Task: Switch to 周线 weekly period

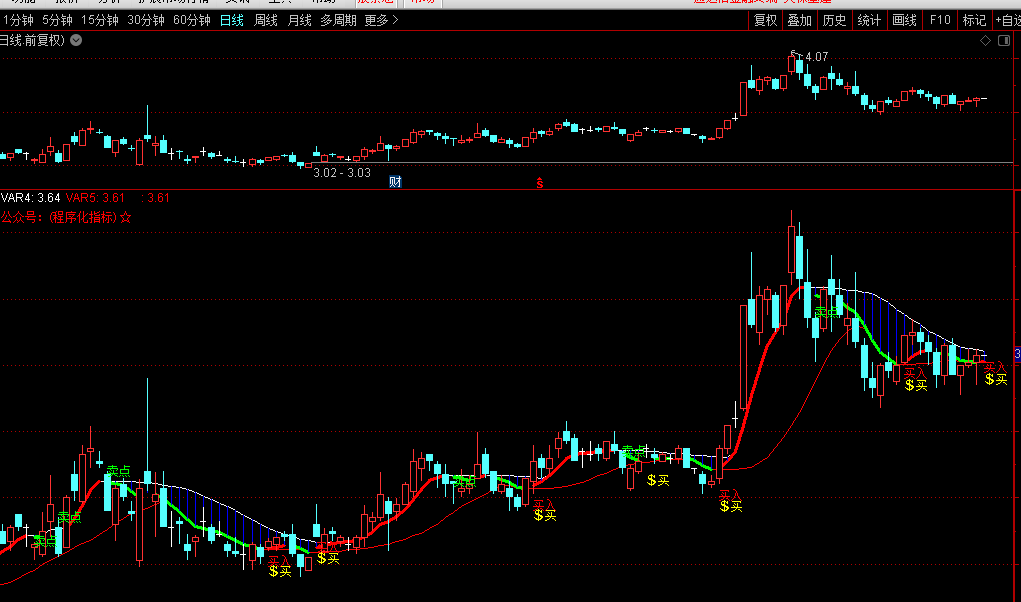Action: 265,20
